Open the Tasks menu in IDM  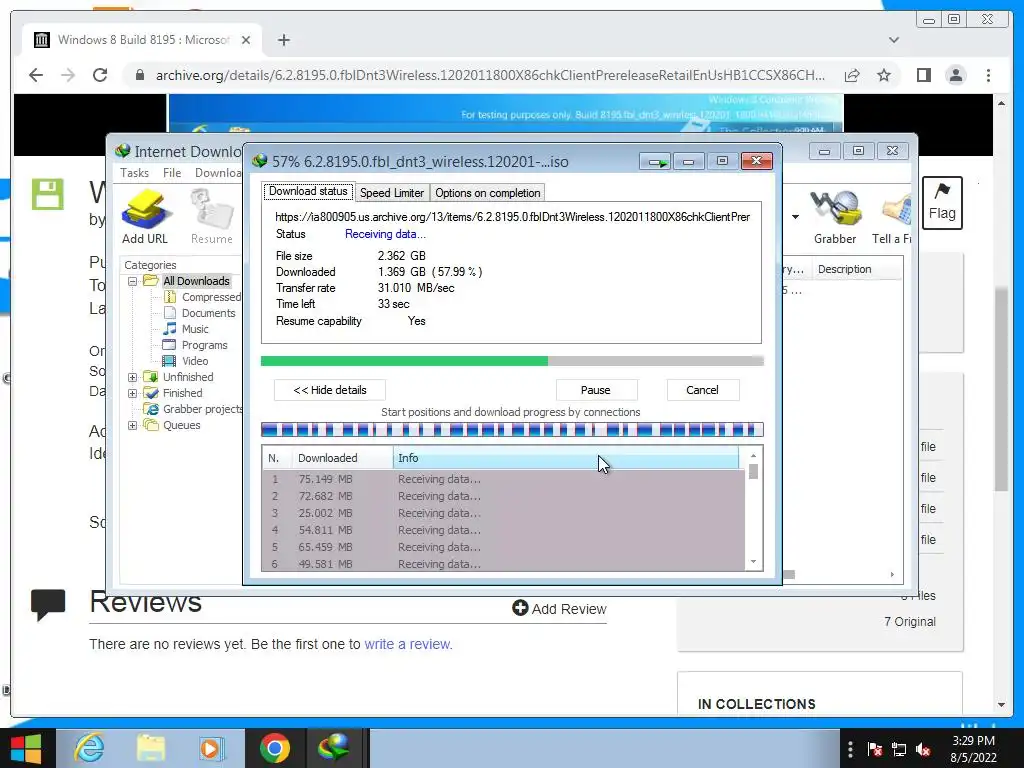click(x=134, y=172)
